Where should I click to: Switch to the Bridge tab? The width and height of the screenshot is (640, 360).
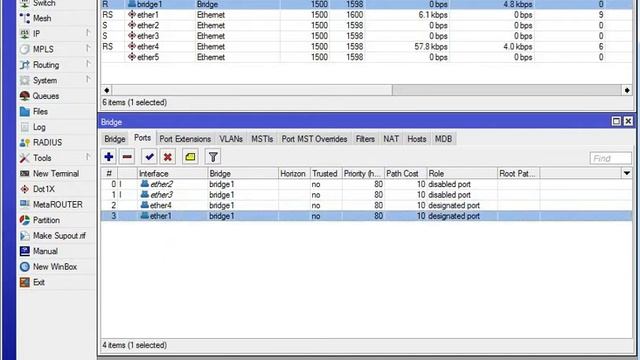pos(115,139)
